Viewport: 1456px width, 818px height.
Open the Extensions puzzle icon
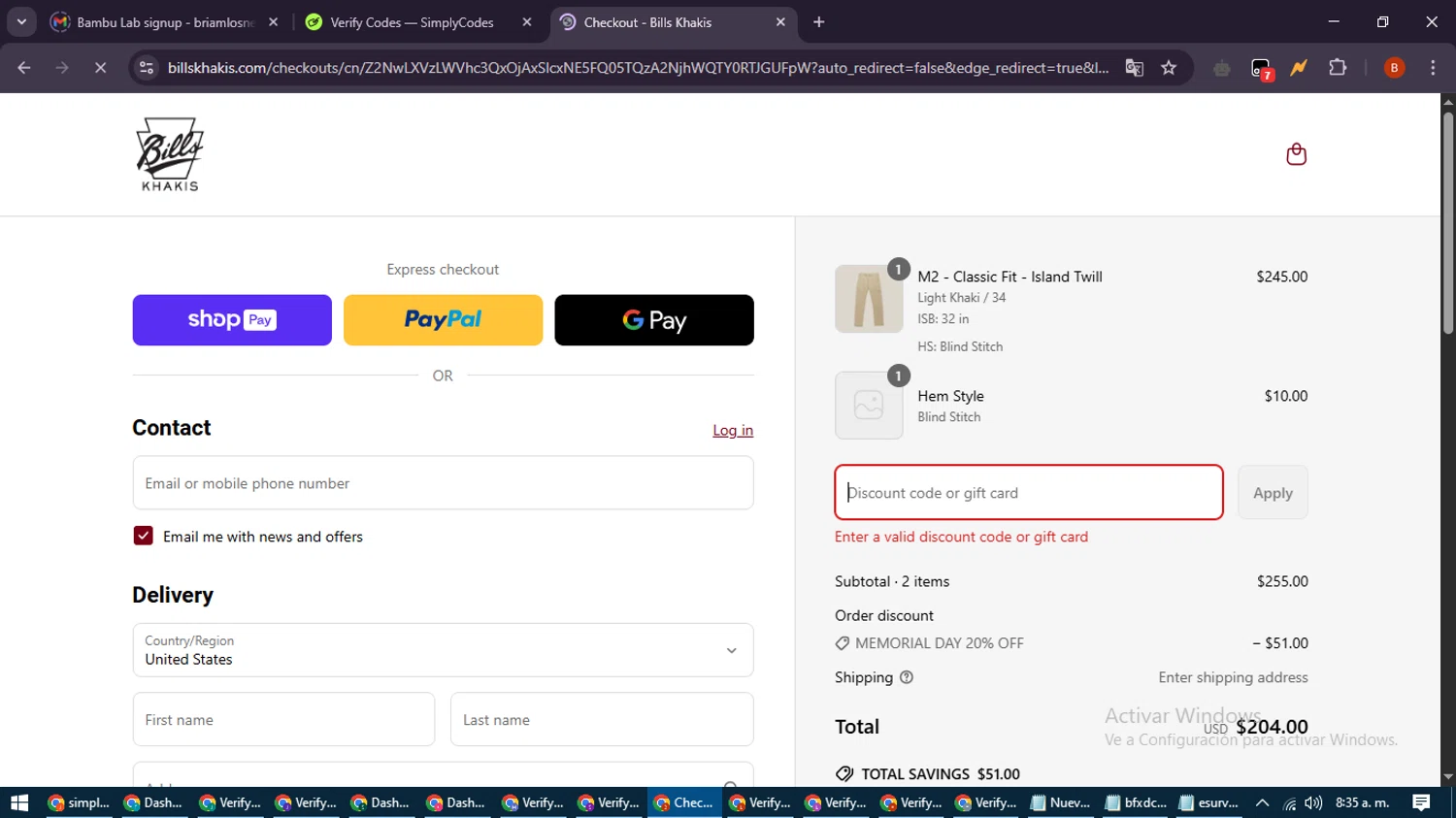[1338, 68]
